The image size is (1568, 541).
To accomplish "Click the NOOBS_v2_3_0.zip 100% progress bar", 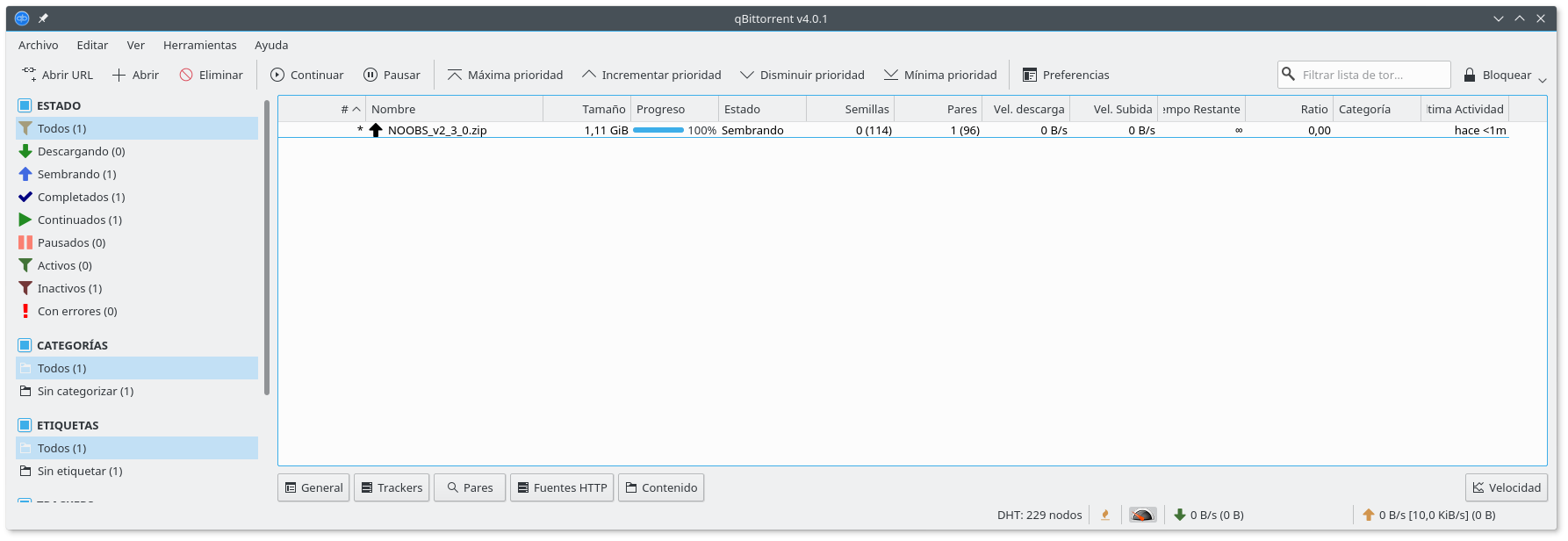I will coord(658,130).
